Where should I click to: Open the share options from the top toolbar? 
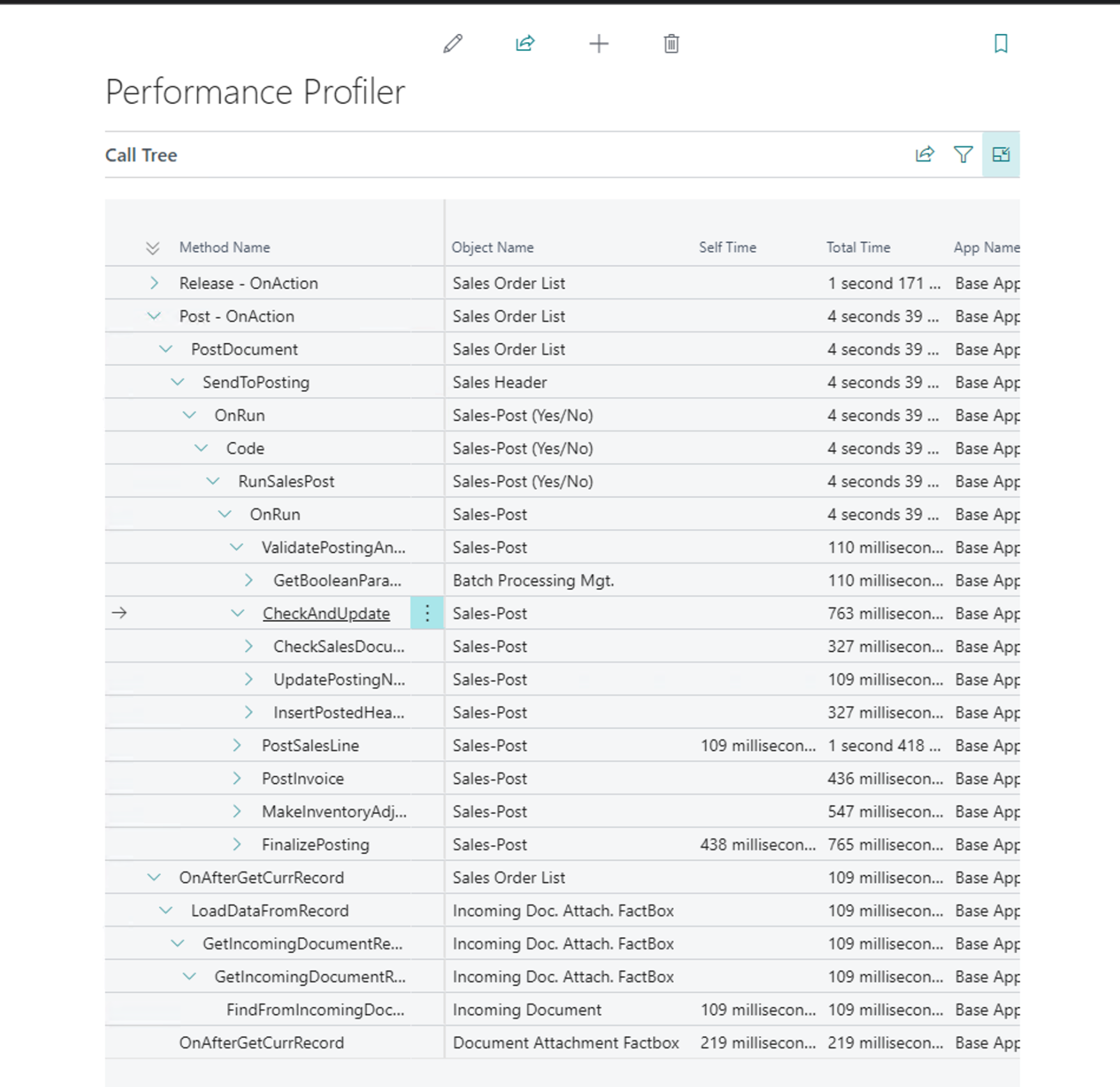coord(525,43)
